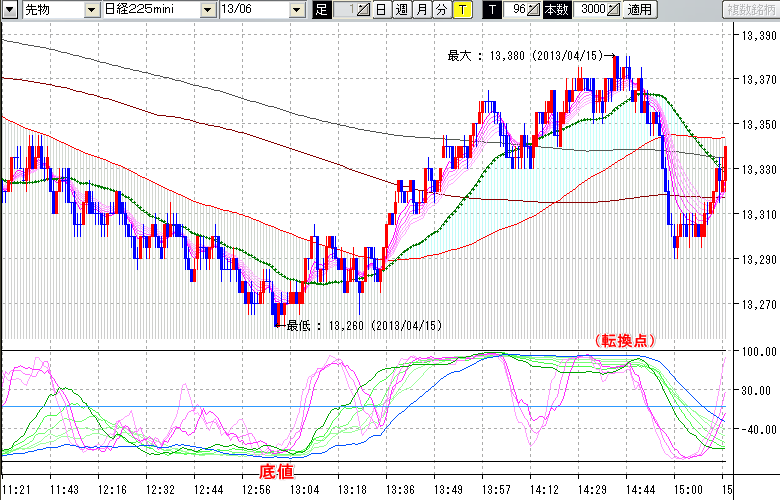Switch chart to monthly bars (月)

click(x=421, y=10)
